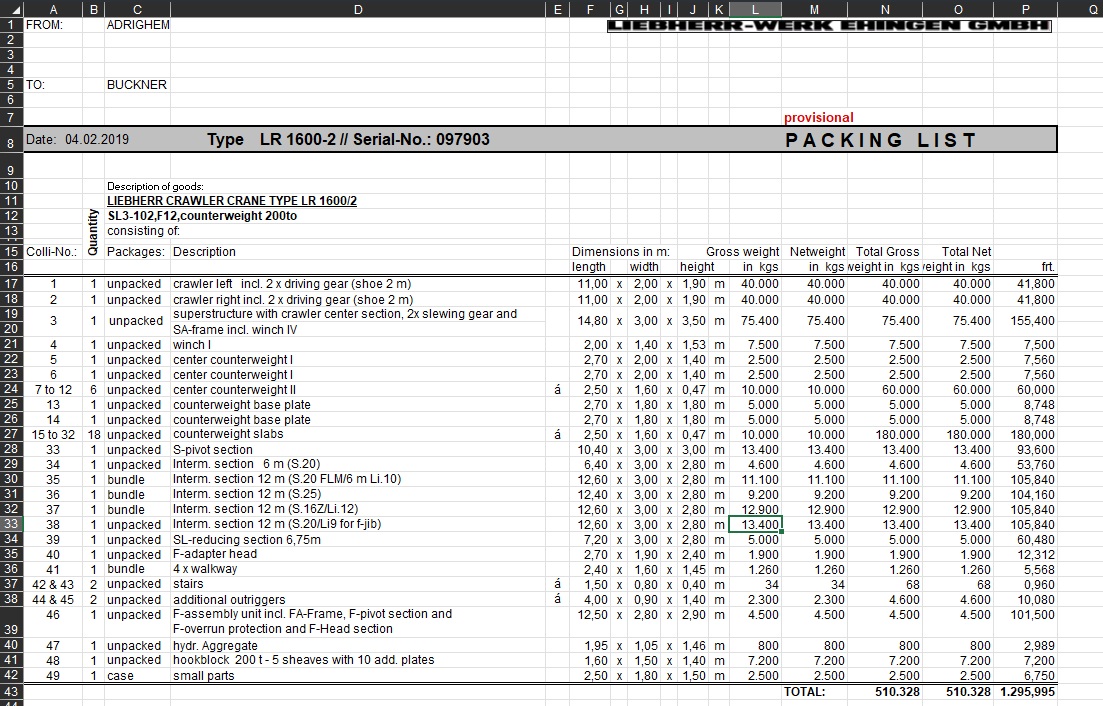The height and width of the screenshot is (706, 1103).
Task: Click the Total Gross header cell
Action: [887, 252]
